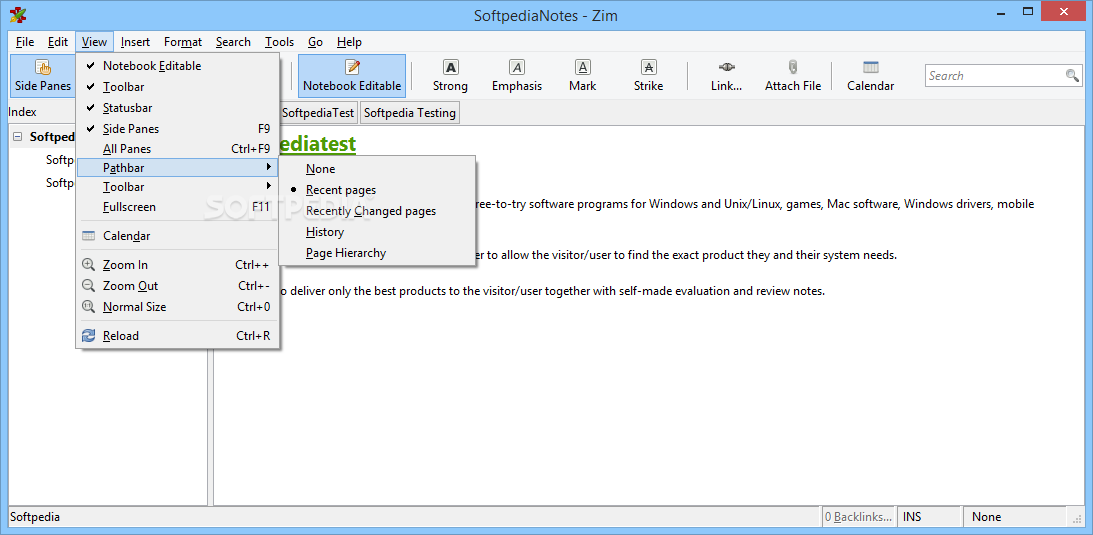
Task: Select None in Pathbar submenu
Action: click(x=377, y=169)
